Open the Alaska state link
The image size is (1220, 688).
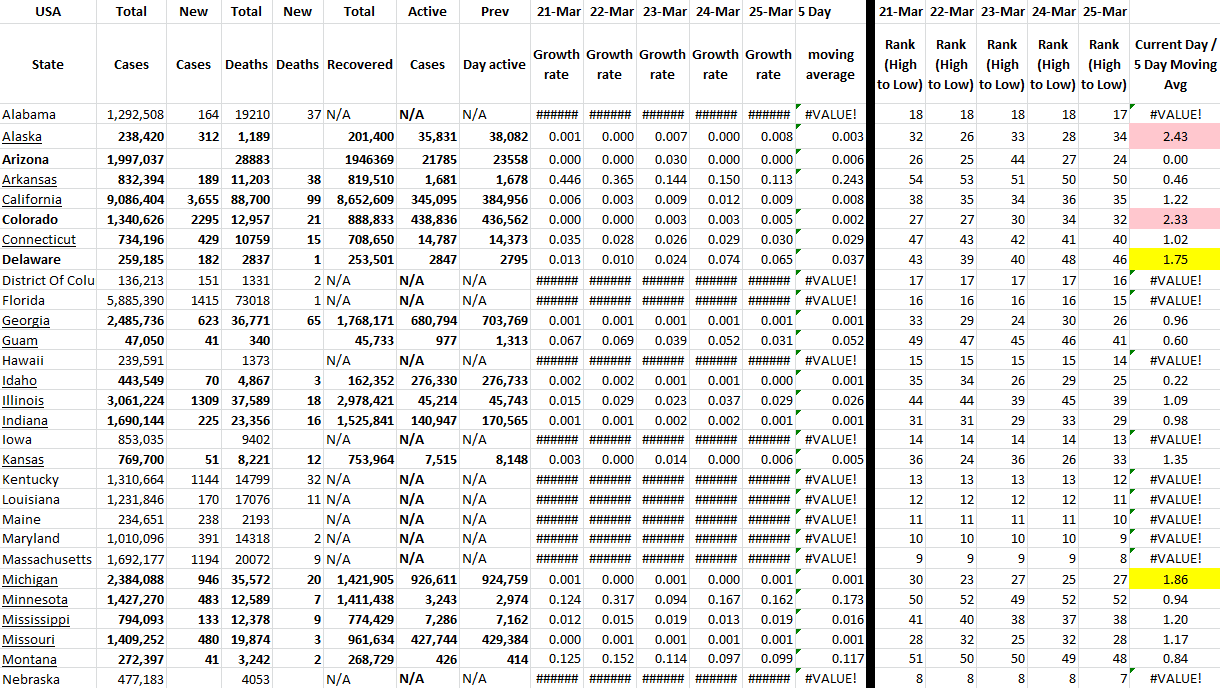click(22, 137)
